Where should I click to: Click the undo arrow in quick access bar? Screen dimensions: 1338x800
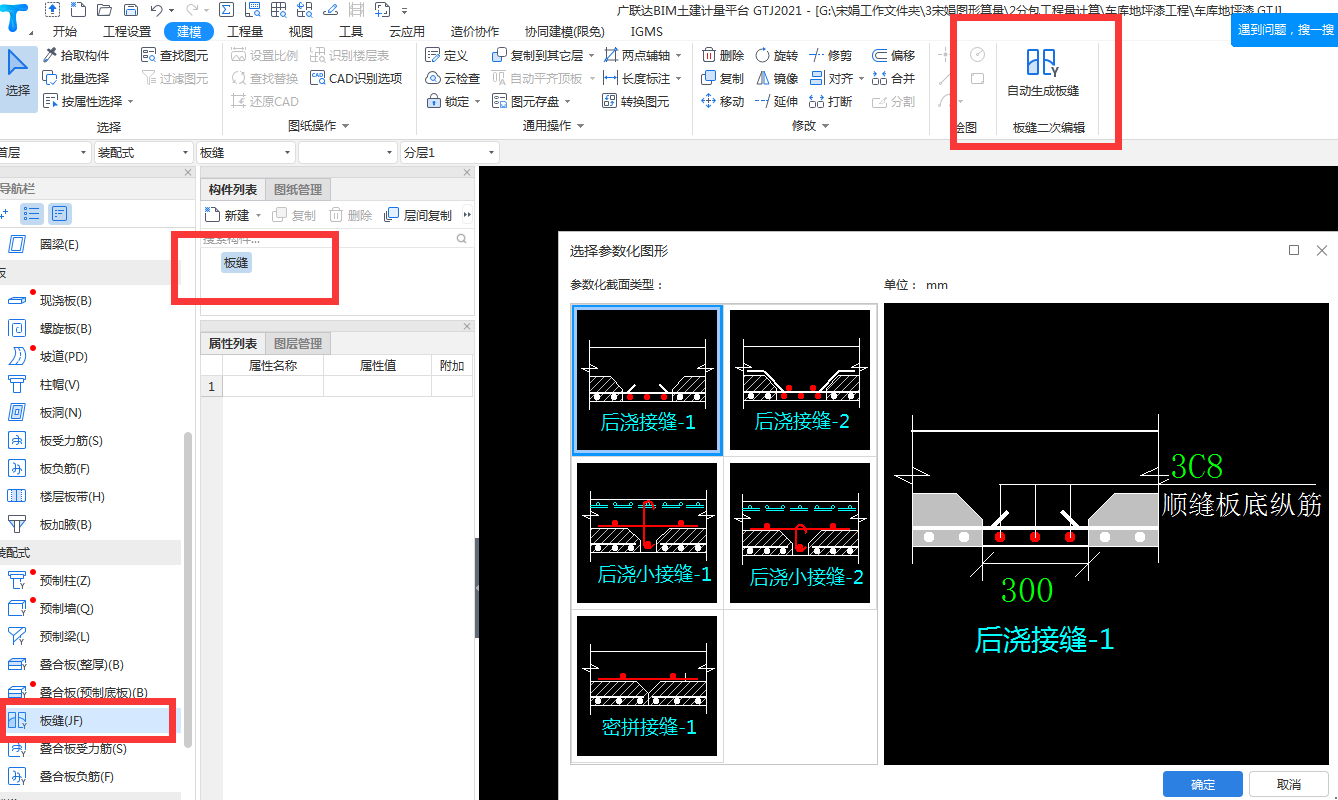[x=156, y=10]
